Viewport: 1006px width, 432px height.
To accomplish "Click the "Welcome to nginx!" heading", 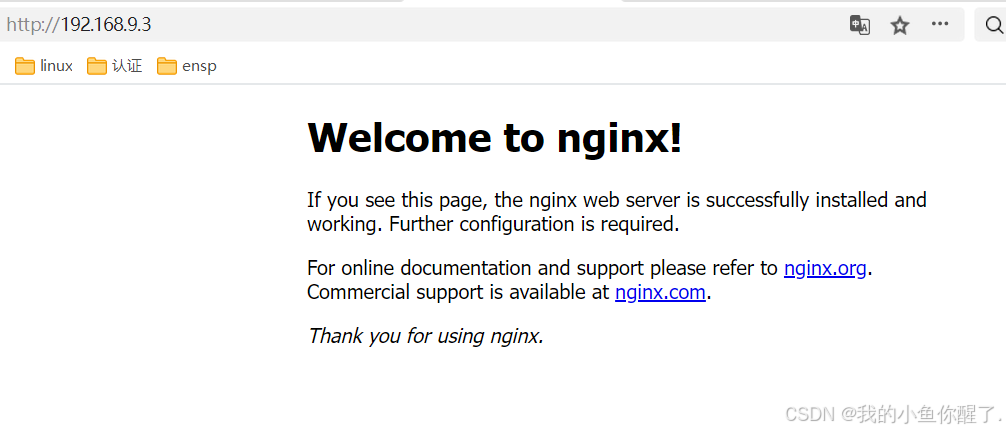I will click(x=495, y=137).
